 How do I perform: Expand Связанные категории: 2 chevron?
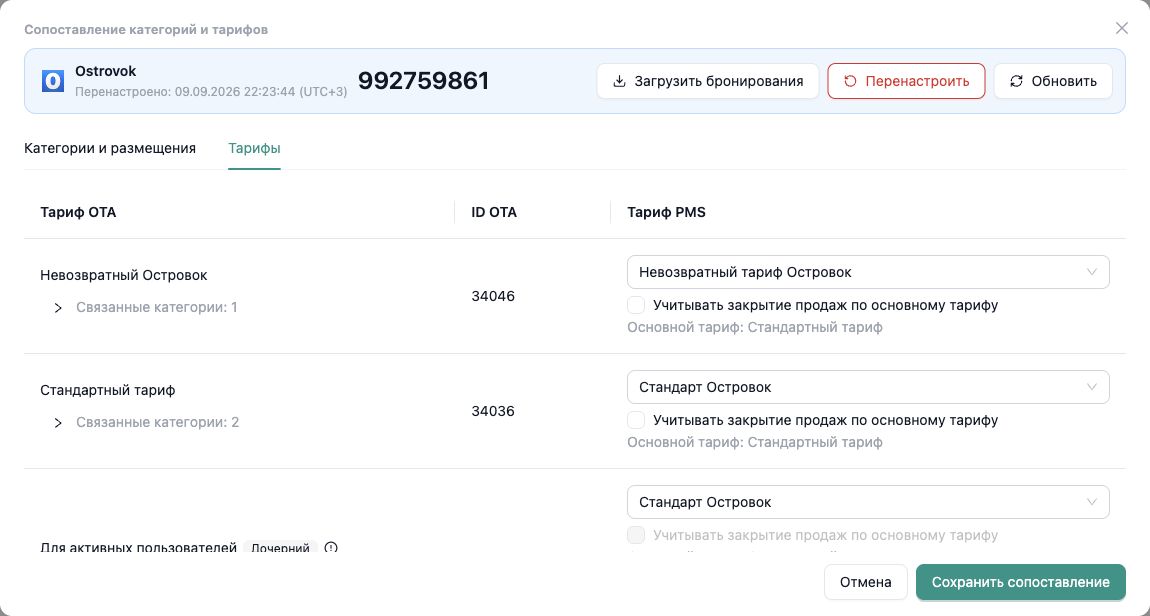[58, 423]
